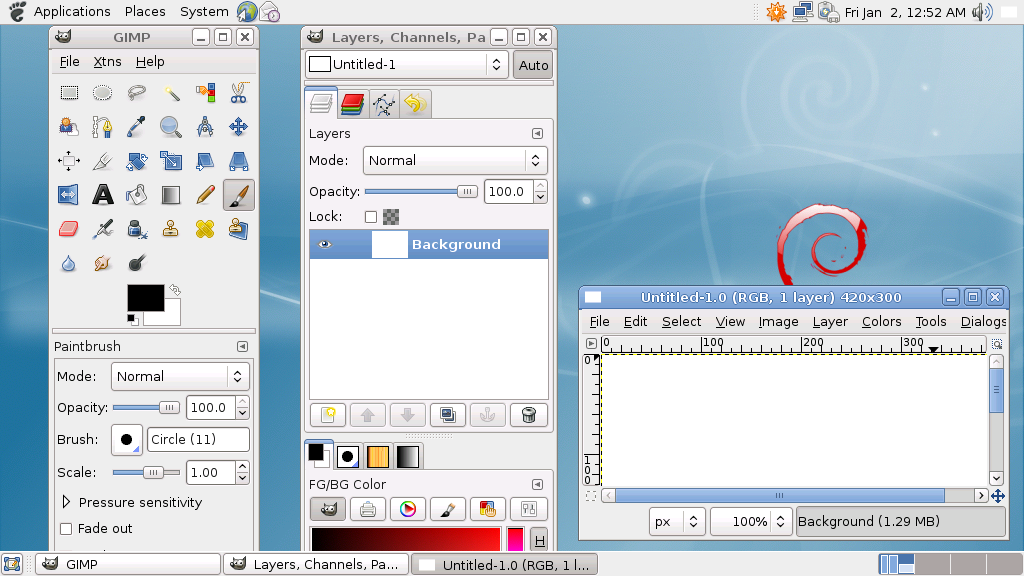Adjust the Layers Opacity slider
This screenshot has height=576, width=1024.
click(421, 191)
